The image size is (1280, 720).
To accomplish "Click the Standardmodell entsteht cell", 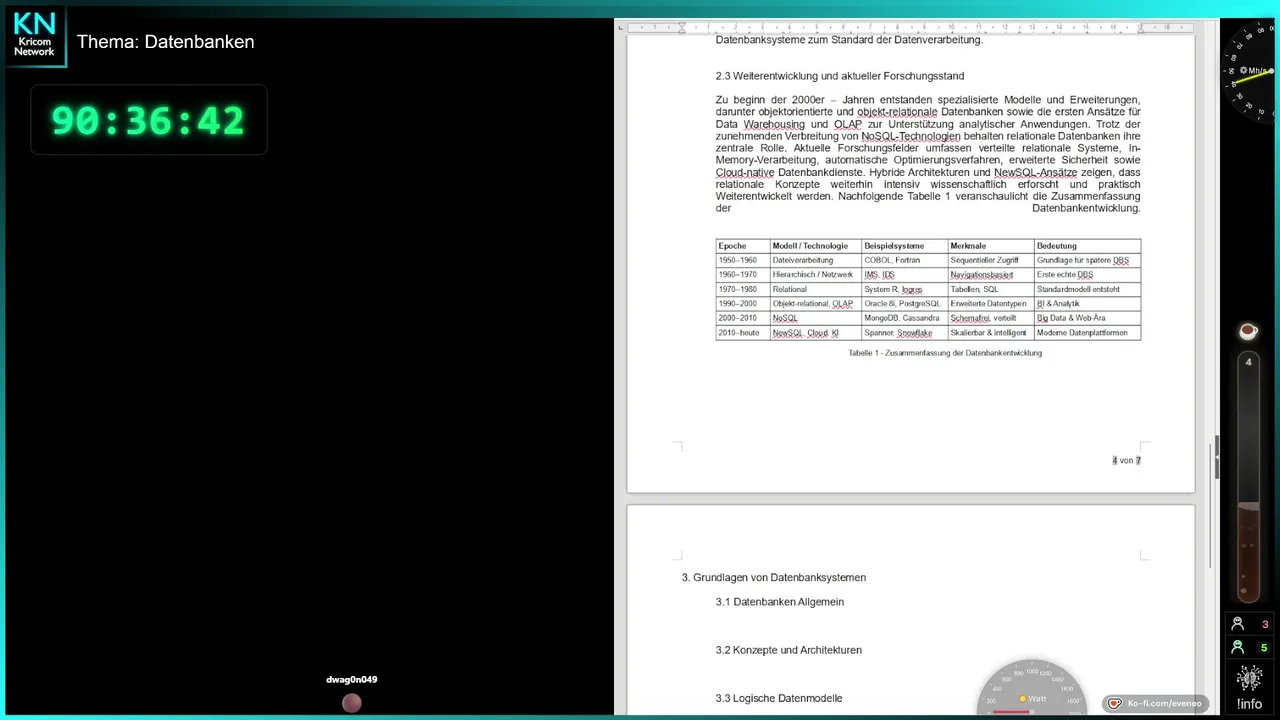I will [x=1087, y=289].
